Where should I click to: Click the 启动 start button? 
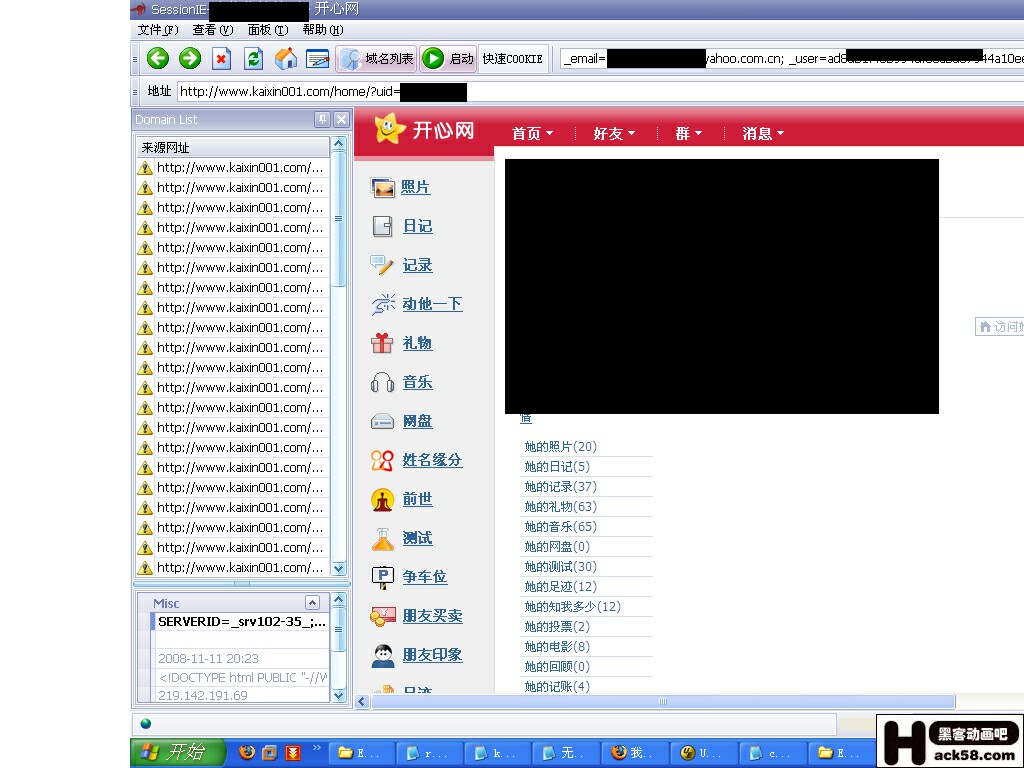point(448,59)
